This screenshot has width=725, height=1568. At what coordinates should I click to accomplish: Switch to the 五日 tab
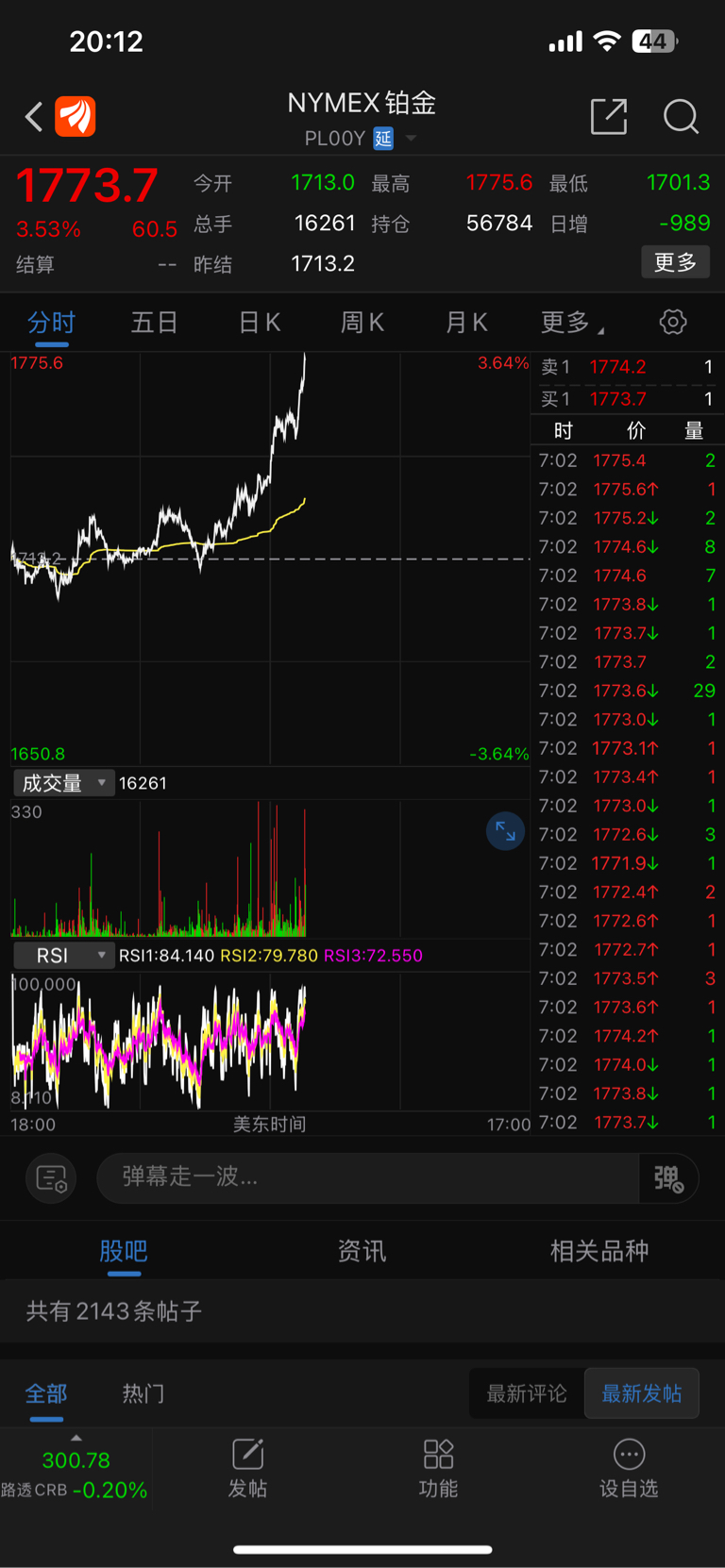click(x=154, y=323)
